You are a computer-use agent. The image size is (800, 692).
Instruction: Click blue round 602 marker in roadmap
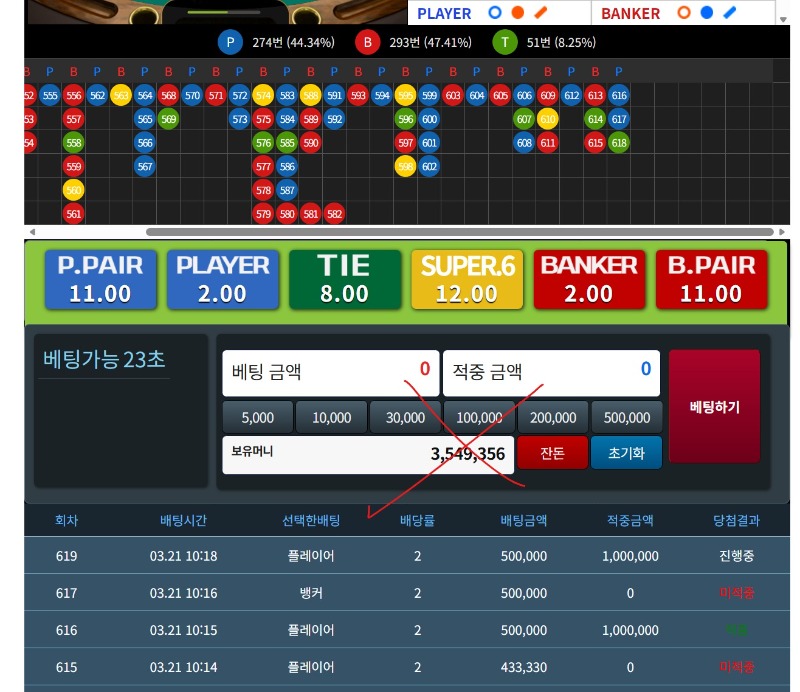click(x=429, y=167)
